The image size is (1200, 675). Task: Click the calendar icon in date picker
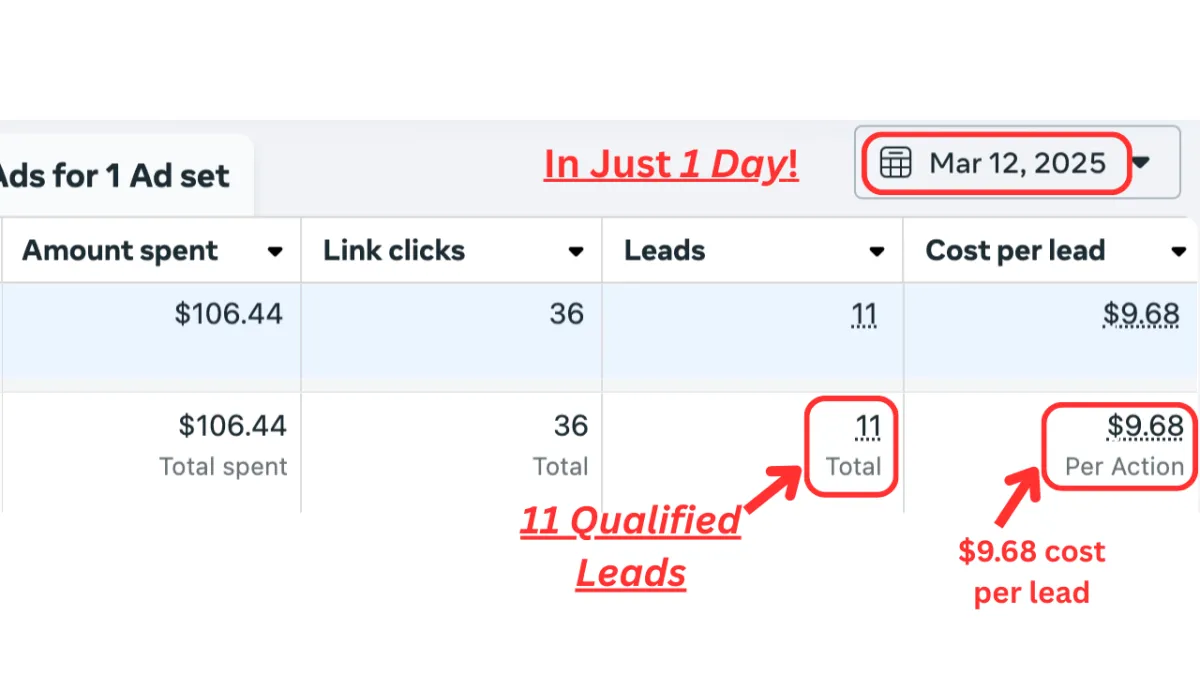895,162
